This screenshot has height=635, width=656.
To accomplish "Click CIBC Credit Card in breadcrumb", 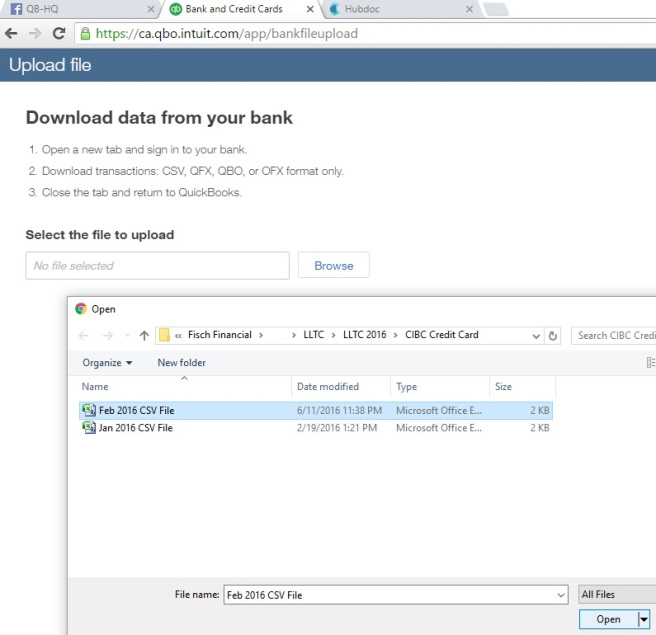I will [441, 335].
